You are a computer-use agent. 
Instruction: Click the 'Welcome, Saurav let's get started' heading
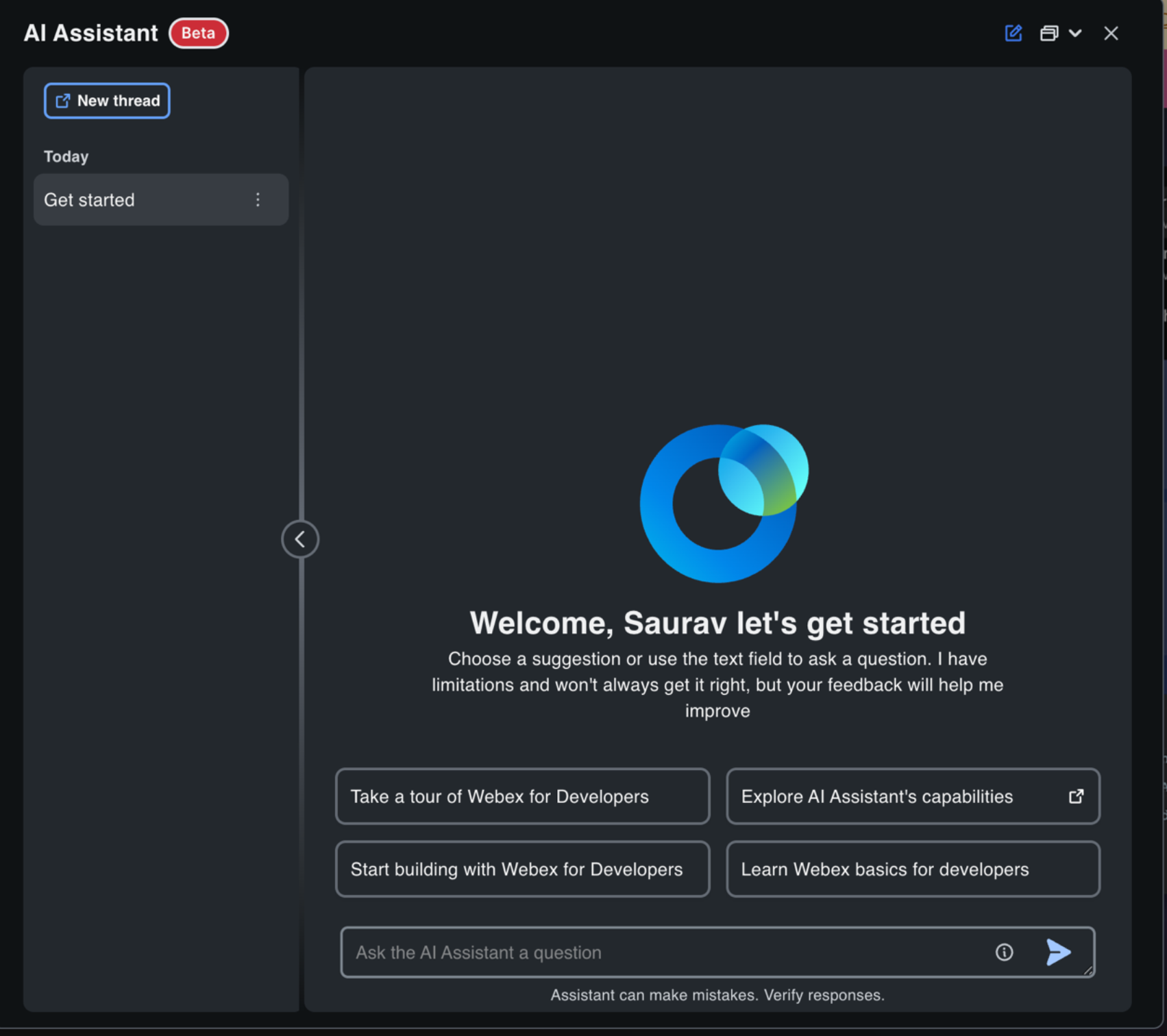point(717,623)
